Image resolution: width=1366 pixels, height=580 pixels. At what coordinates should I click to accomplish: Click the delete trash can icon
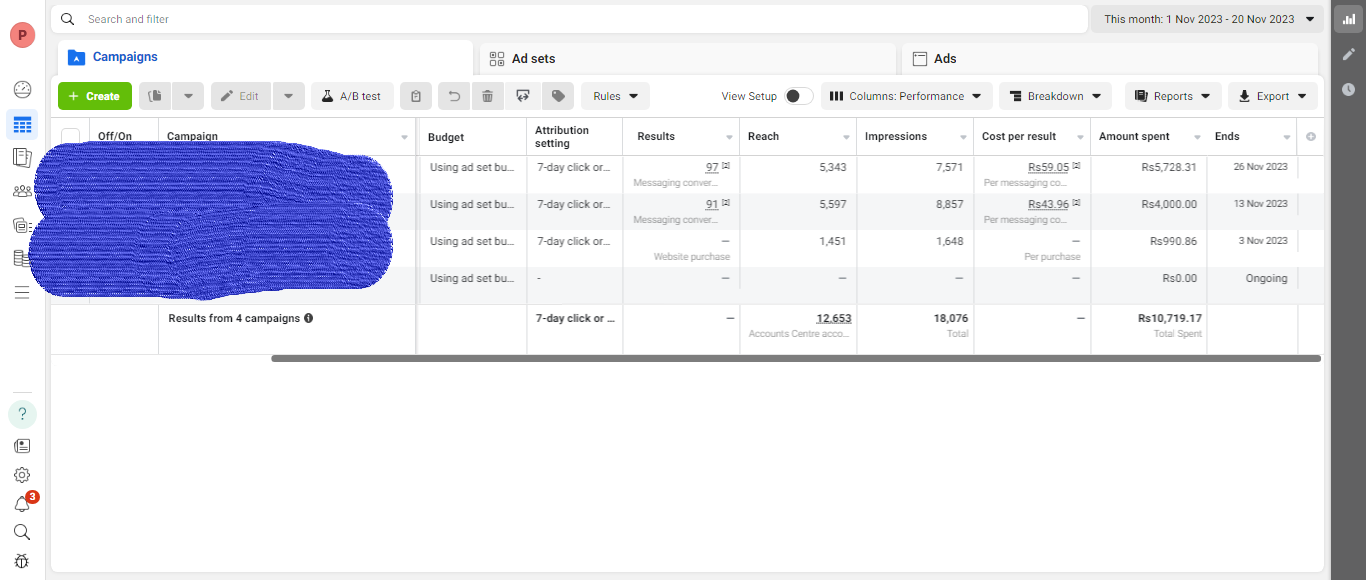(x=487, y=96)
